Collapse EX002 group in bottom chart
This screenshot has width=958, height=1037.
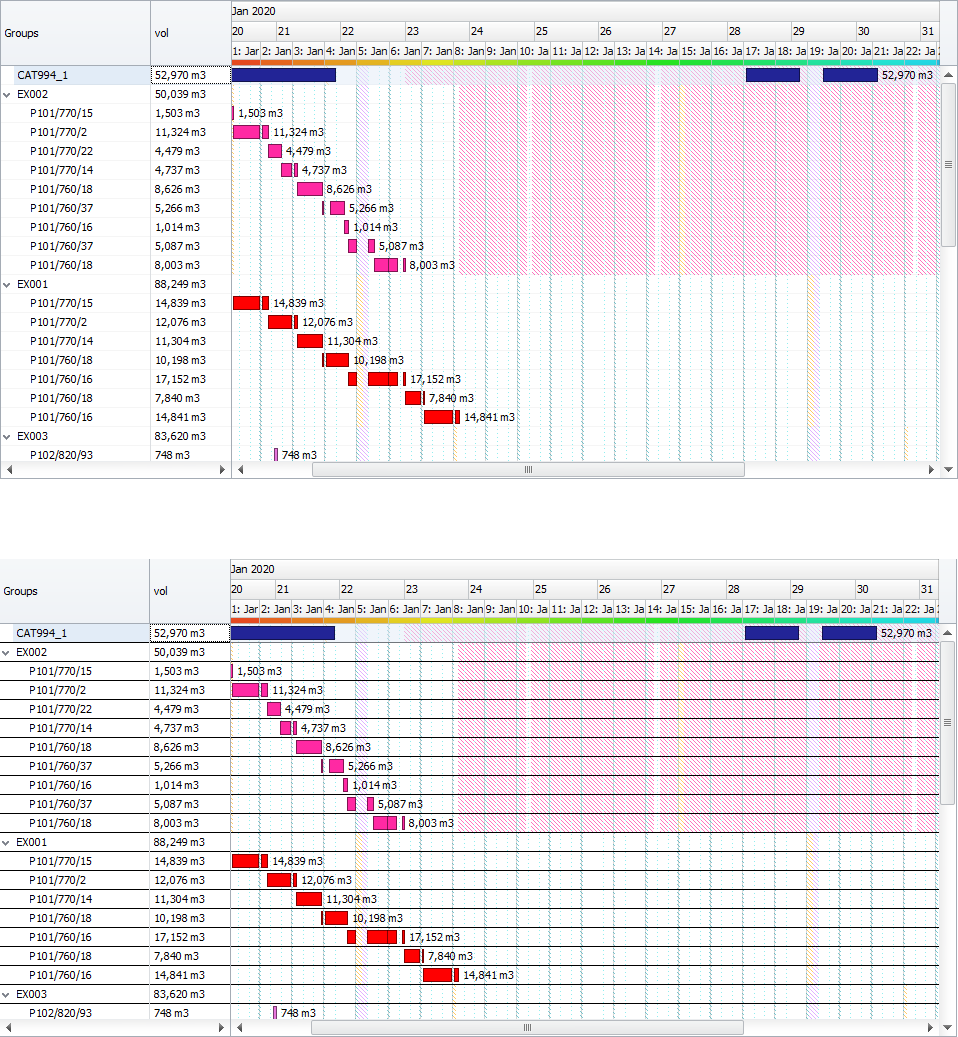click(x=6, y=653)
